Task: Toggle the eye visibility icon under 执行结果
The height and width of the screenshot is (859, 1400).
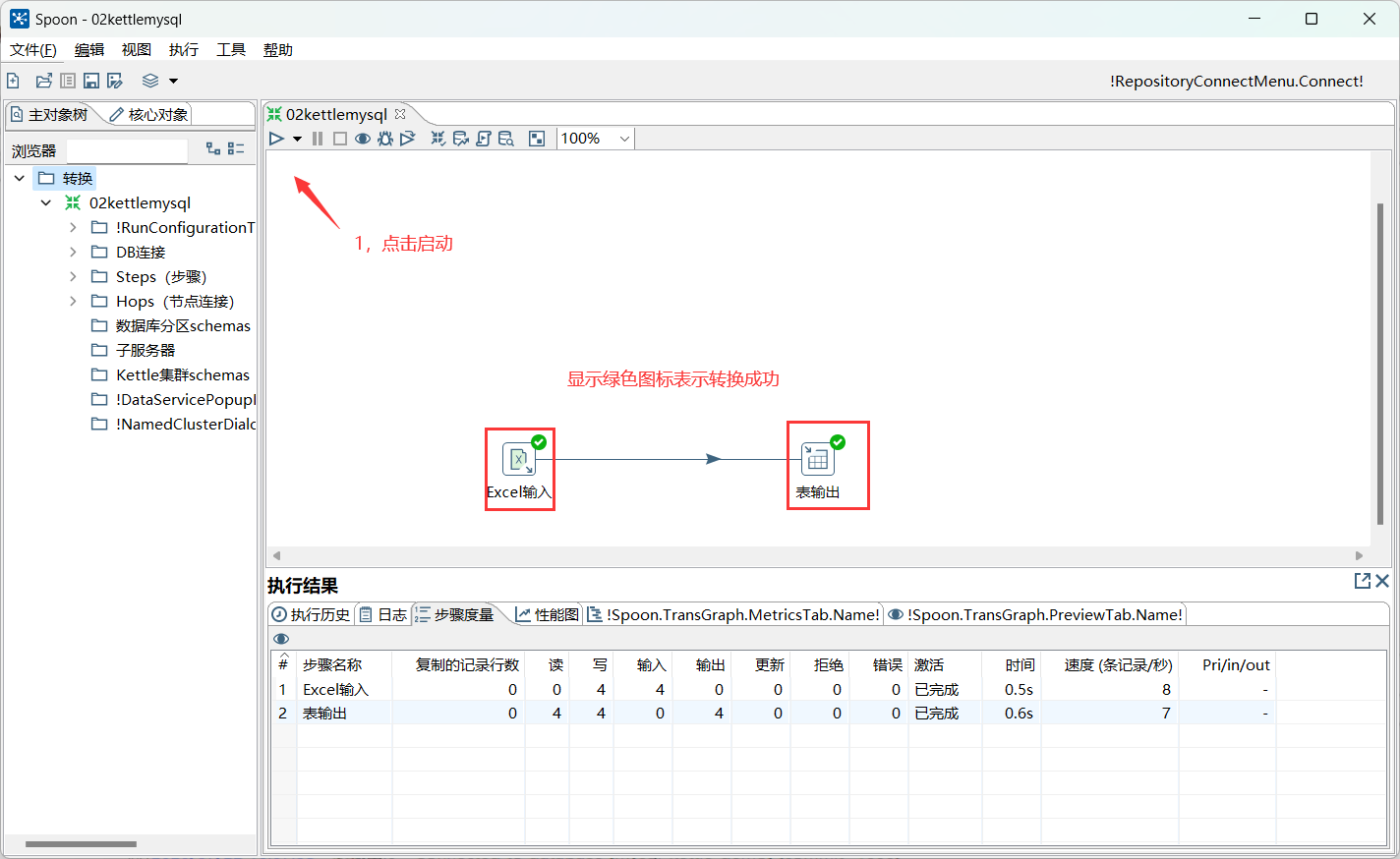Action: pyautogui.click(x=281, y=638)
